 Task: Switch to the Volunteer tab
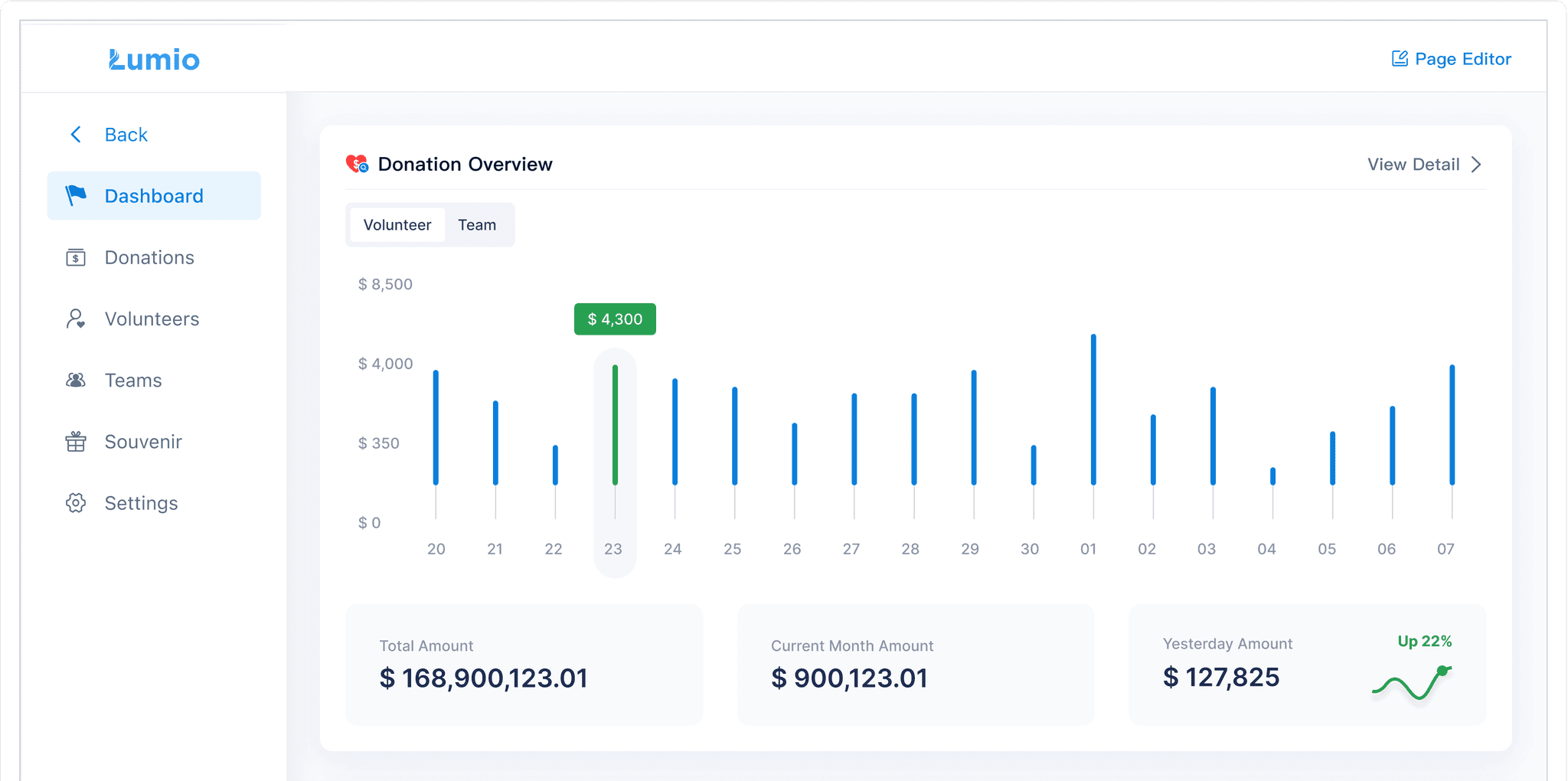click(397, 225)
